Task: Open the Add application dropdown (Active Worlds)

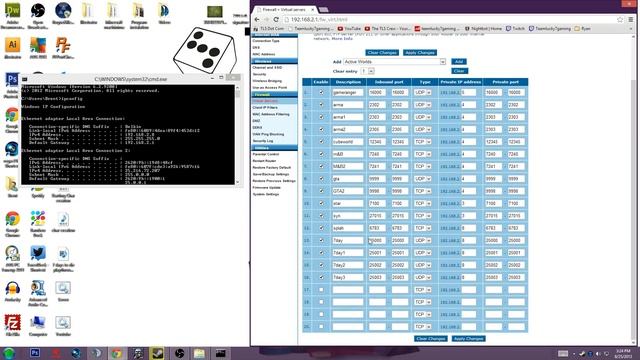Action: click(x=395, y=62)
